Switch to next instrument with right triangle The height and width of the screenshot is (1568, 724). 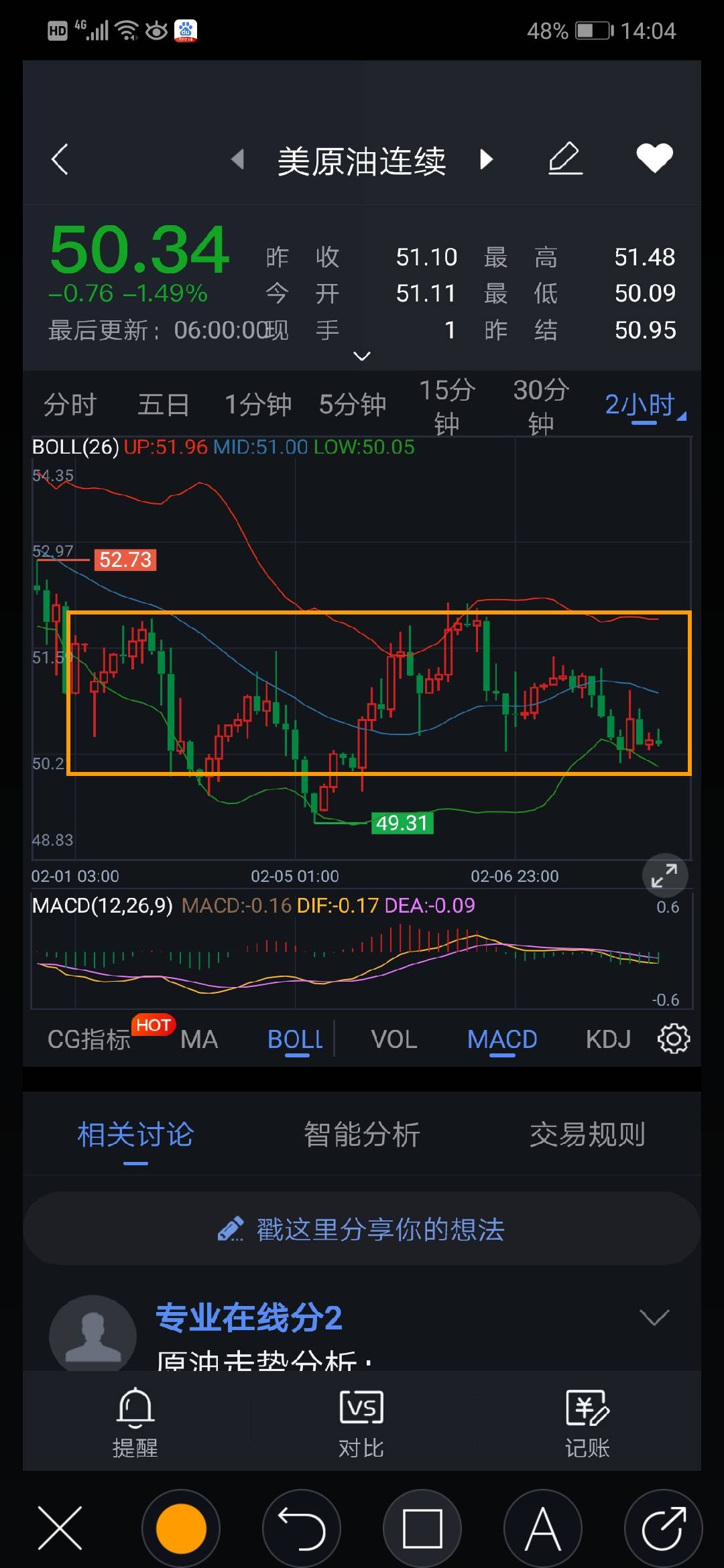point(487,159)
